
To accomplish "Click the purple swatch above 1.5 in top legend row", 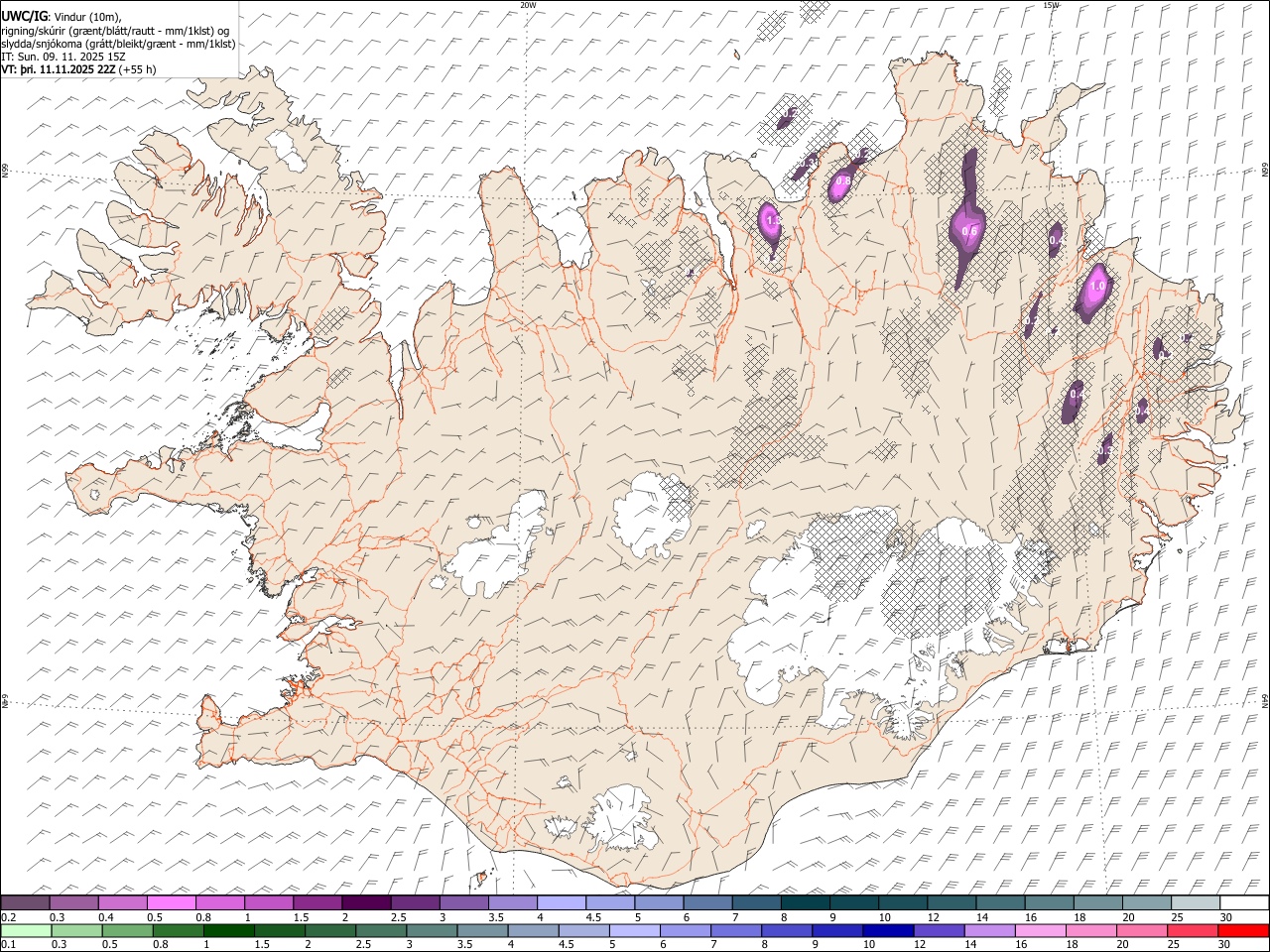I will click(317, 903).
